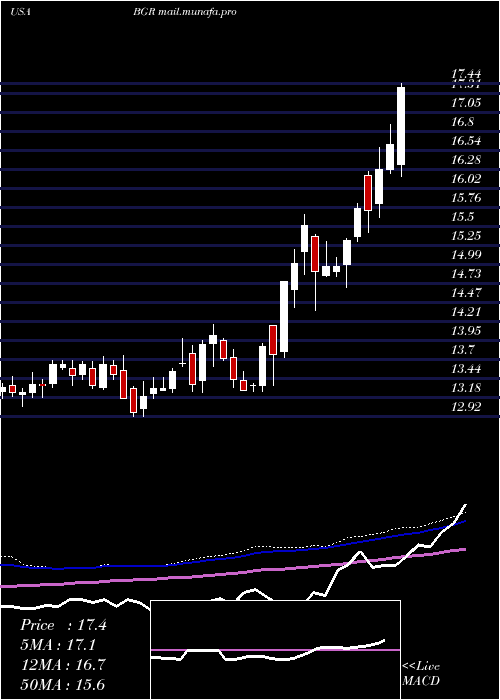The height and width of the screenshot is (700, 500).
Task: Click the 5MA : 17.1 readout
Action: tap(60, 645)
